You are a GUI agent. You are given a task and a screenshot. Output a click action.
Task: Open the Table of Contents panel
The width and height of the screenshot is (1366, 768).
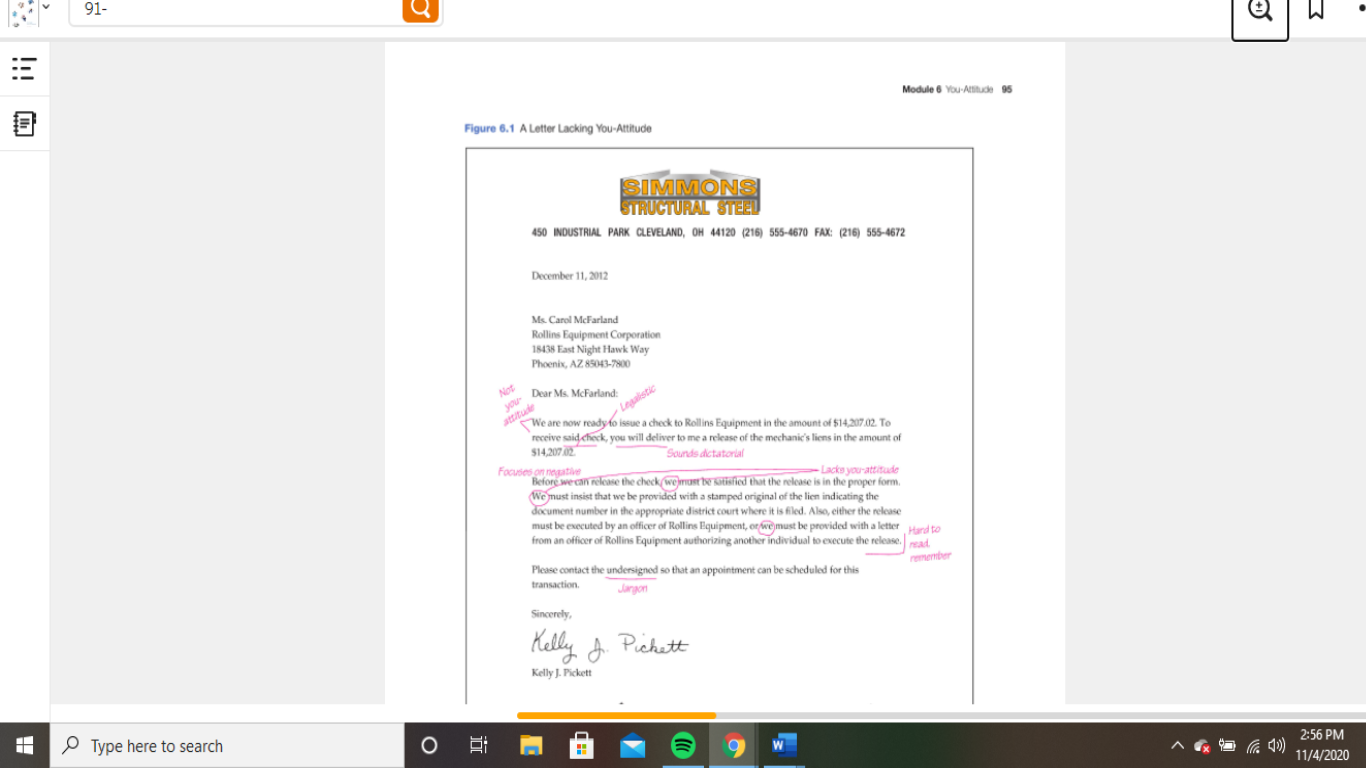coord(25,68)
